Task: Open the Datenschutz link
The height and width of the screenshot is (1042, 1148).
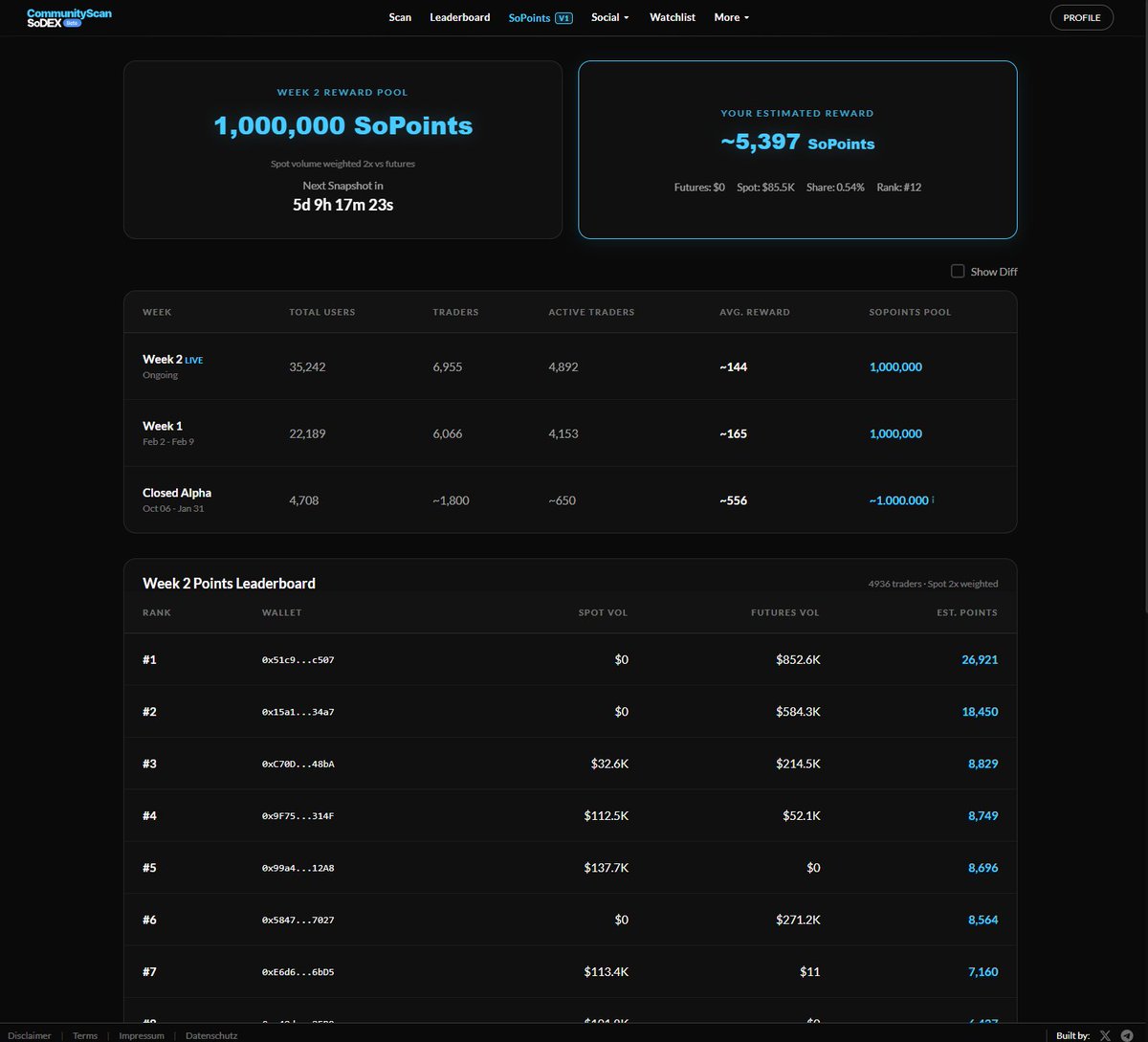Action: pyautogui.click(x=211, y=1035)
